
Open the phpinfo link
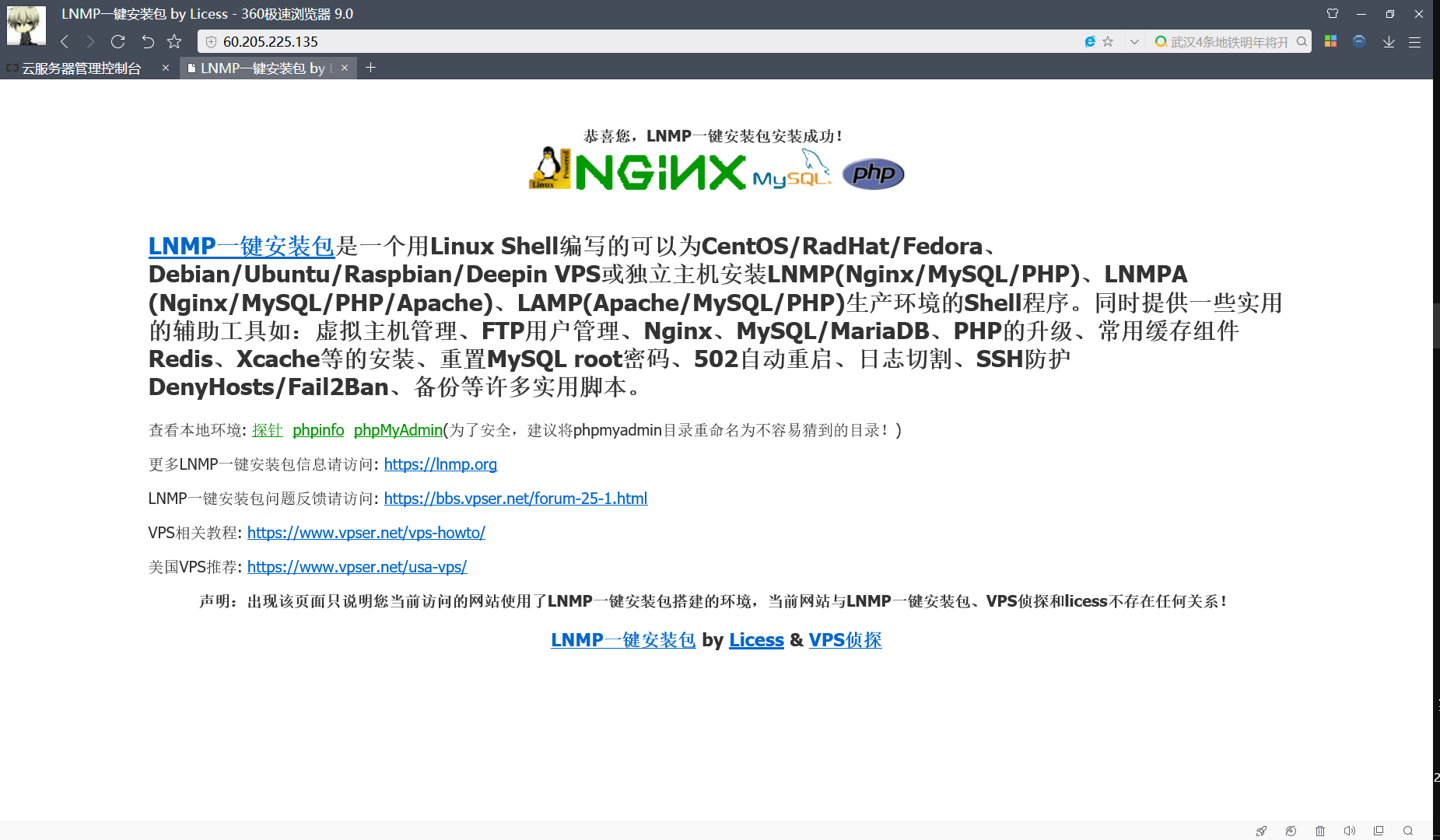(x=318, y=430)
